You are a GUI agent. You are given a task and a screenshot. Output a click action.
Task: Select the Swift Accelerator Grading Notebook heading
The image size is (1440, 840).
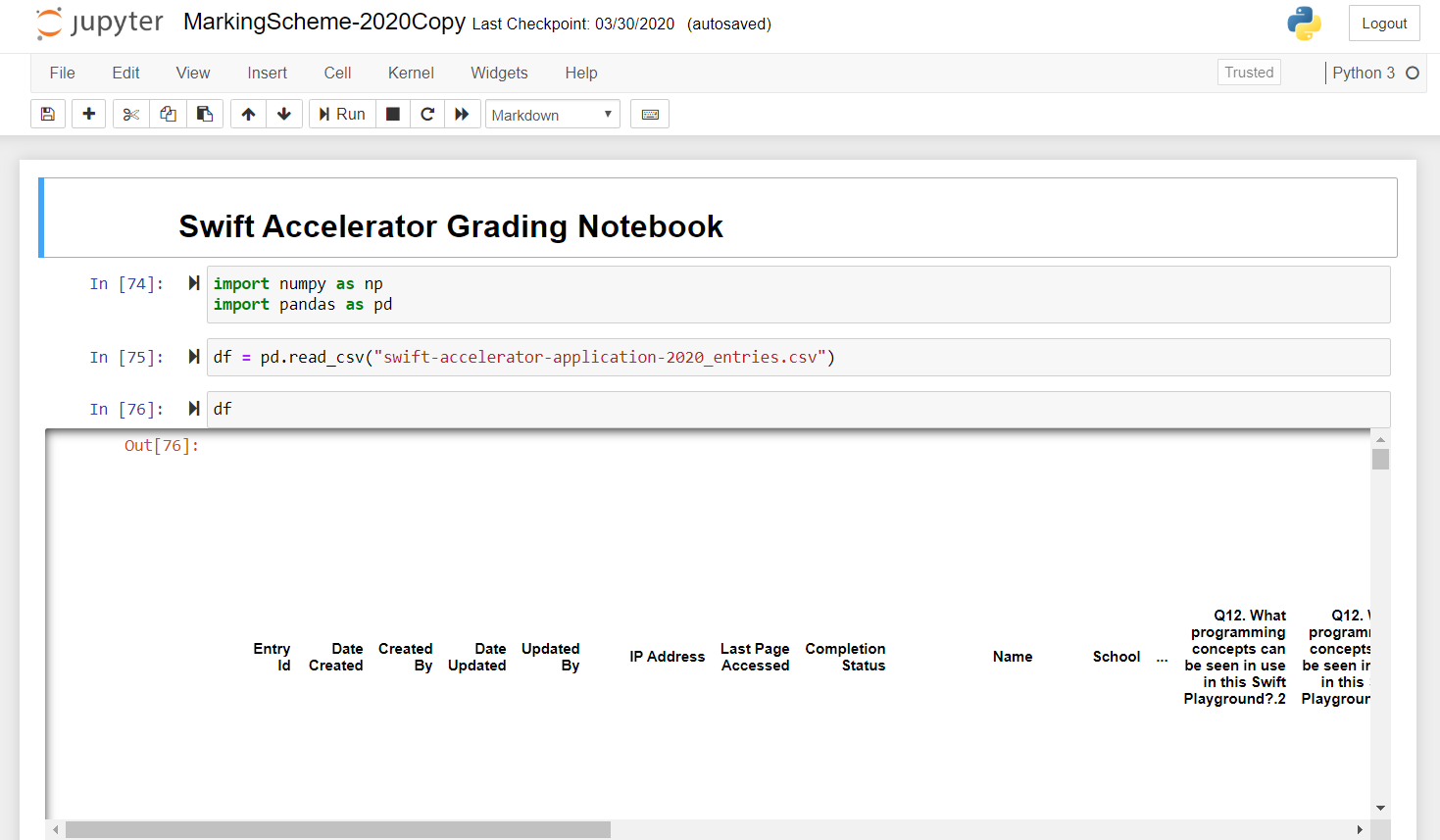tap(451, 226)
